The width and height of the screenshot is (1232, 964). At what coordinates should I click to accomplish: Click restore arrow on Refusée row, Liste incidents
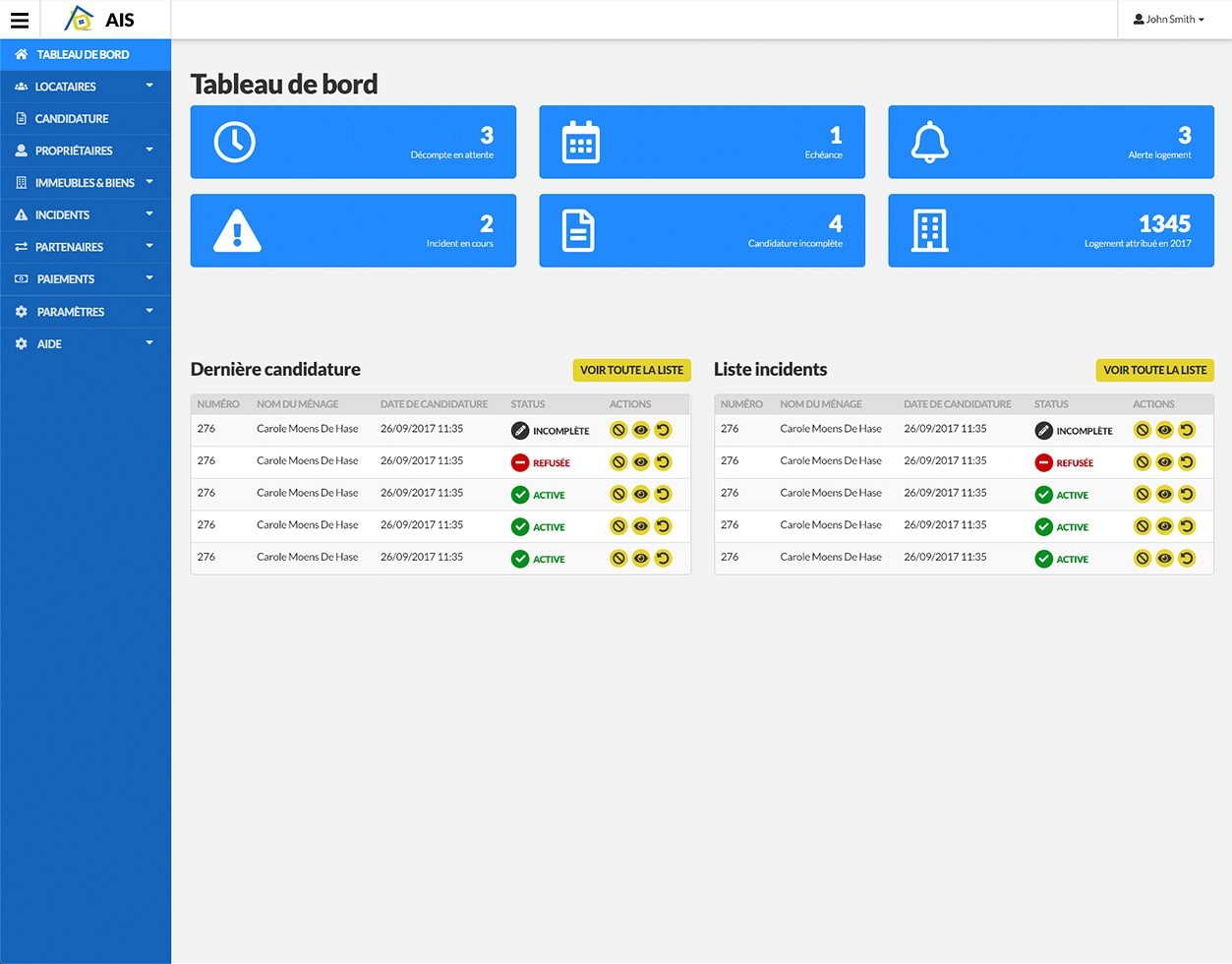1187,462
